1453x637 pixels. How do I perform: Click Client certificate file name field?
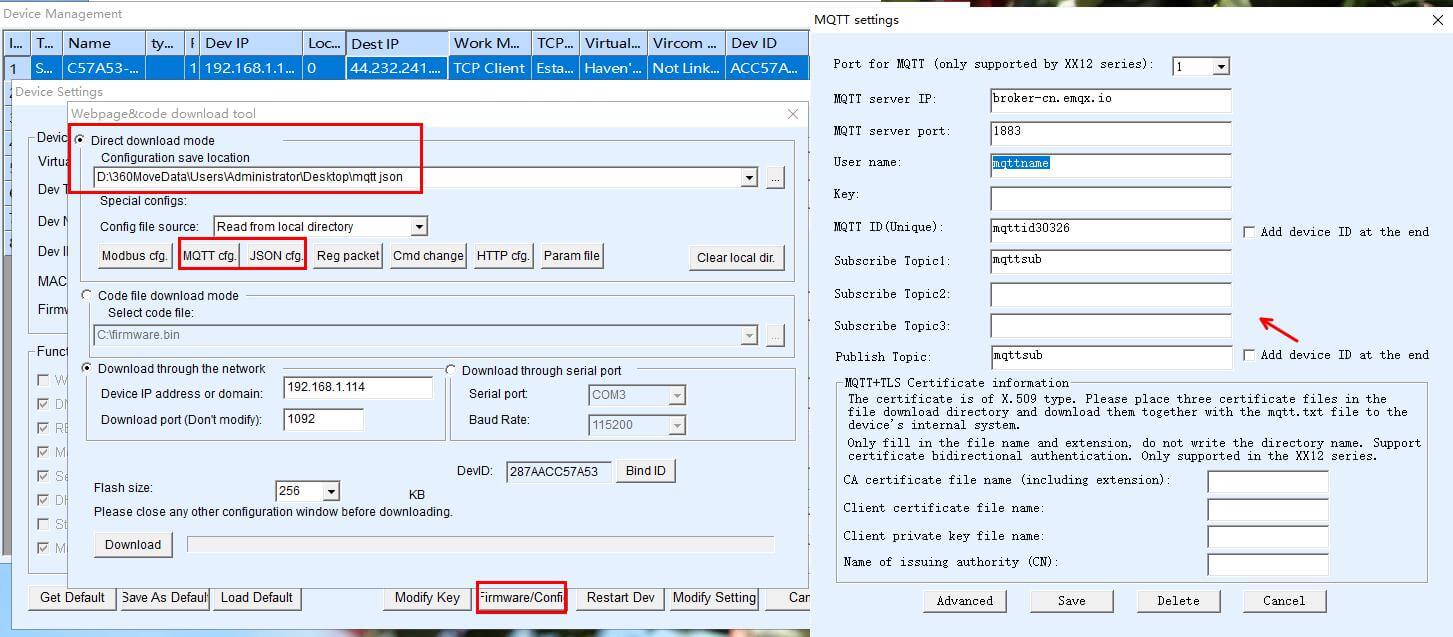pyautogui.click(x=1268, y=510)
